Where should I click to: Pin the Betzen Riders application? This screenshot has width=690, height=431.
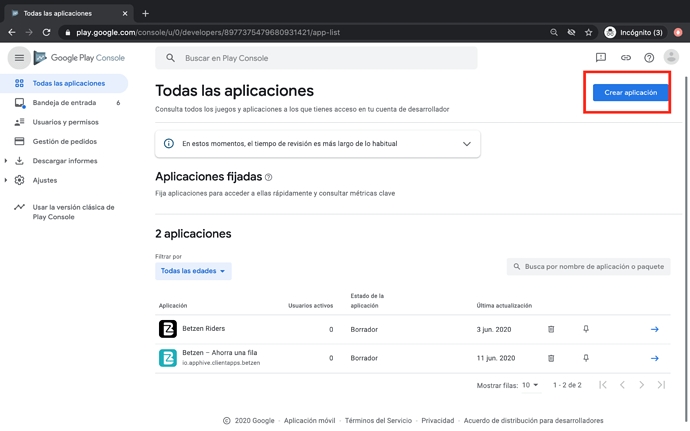point(586,329)
